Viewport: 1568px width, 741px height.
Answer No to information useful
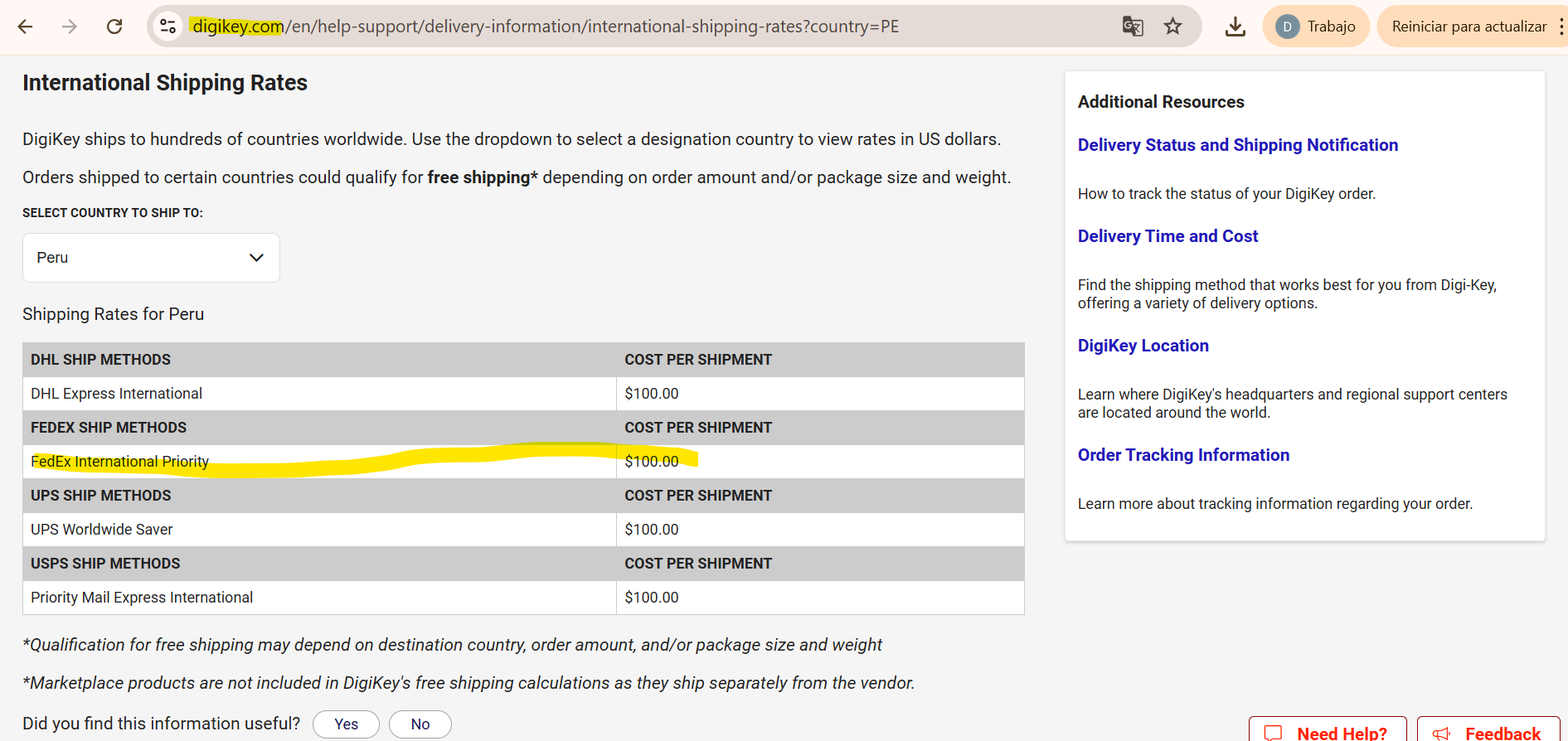pyautogui.click(x=420, y=724)
